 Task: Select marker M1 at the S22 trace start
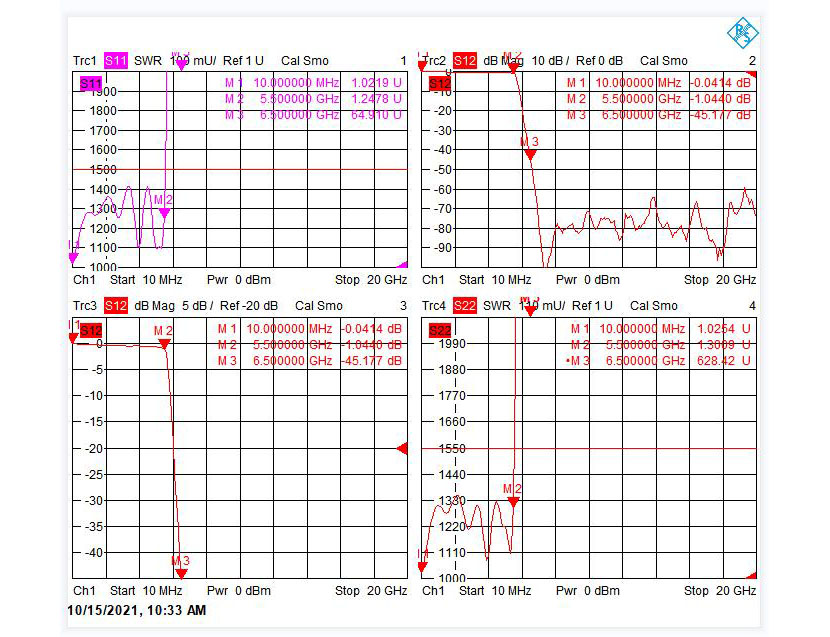point(422,567)
